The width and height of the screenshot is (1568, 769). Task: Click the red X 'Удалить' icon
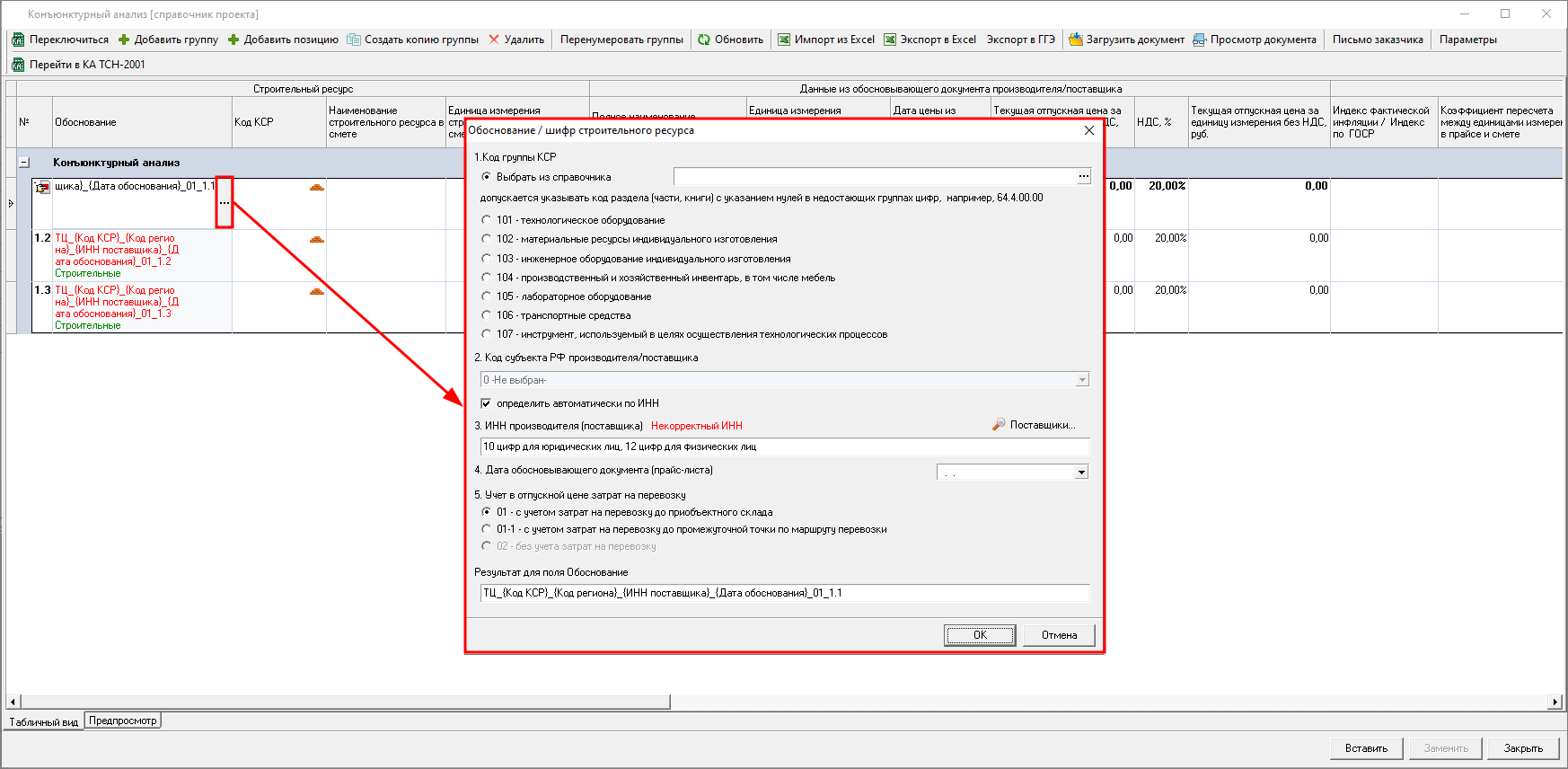494,40
